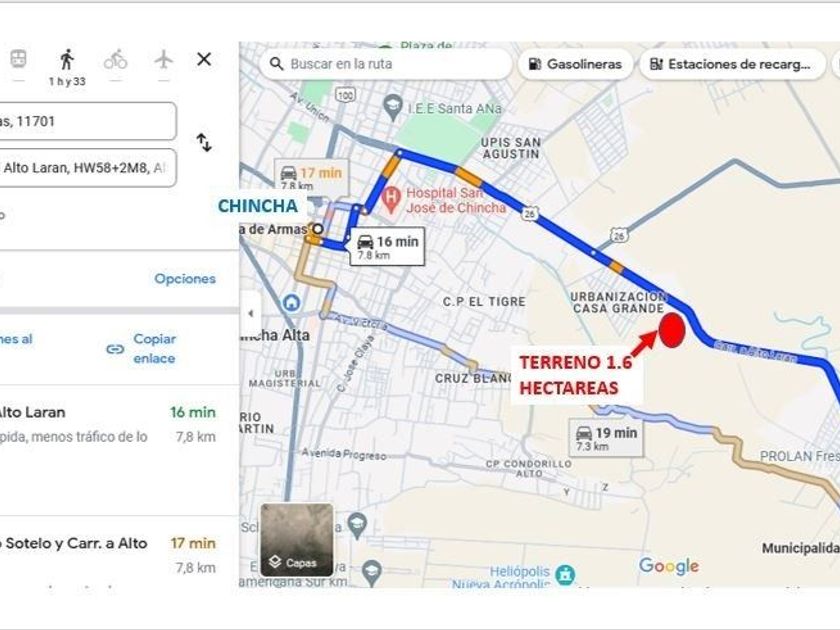This screenshot has height=630, width=840.
Task: Click the Hospital San José de Chincha marker
Action: [x=392, y=199]
